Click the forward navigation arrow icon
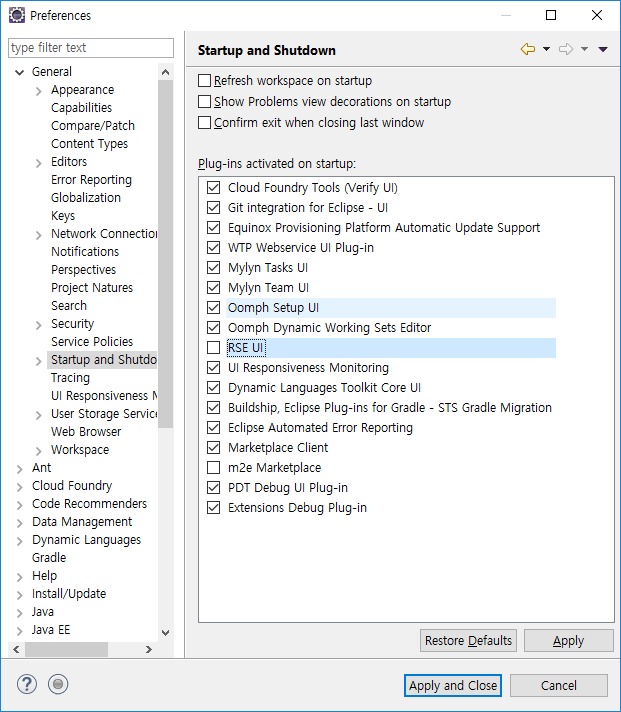621x712 pixels. pos(566,49)
